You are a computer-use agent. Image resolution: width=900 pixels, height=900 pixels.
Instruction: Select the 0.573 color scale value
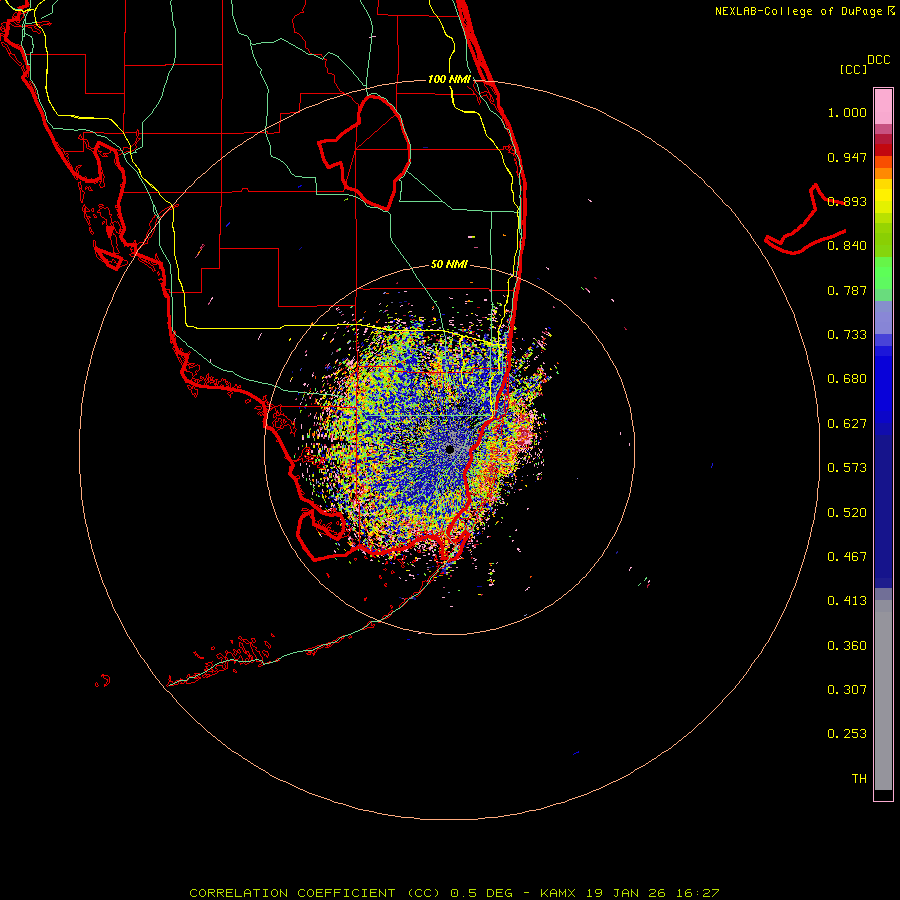click(847, 468)
